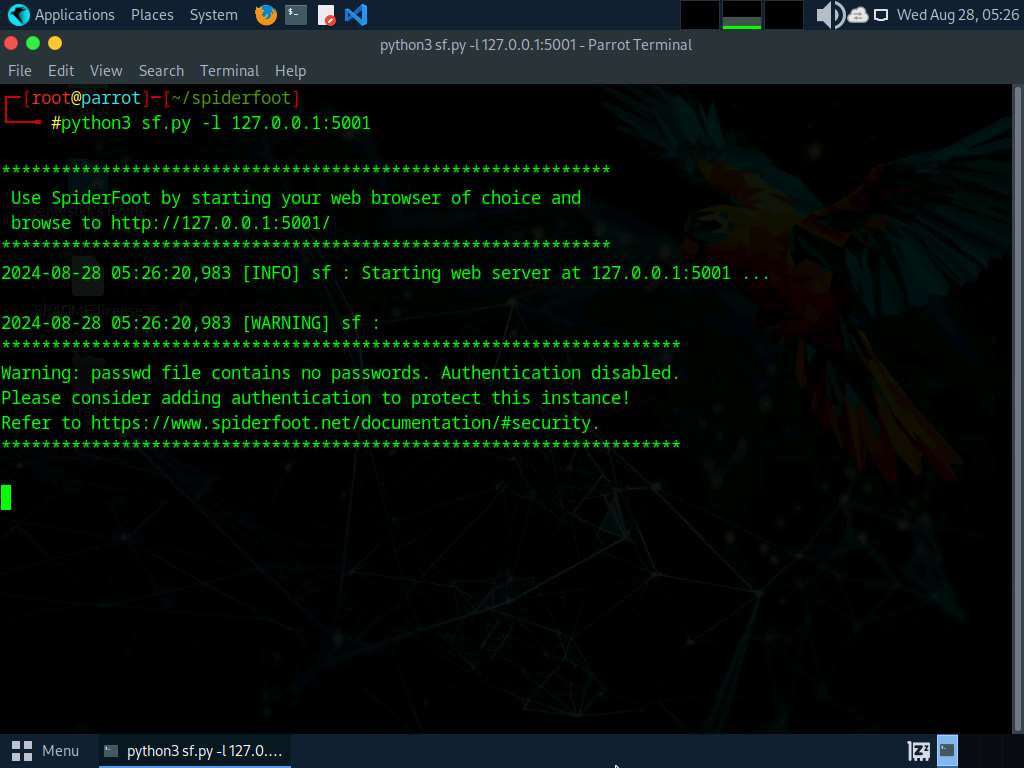Select the python3 sf.py taskbar window button
Viewport: 1024px width, 768px height.
click(195, 751)
